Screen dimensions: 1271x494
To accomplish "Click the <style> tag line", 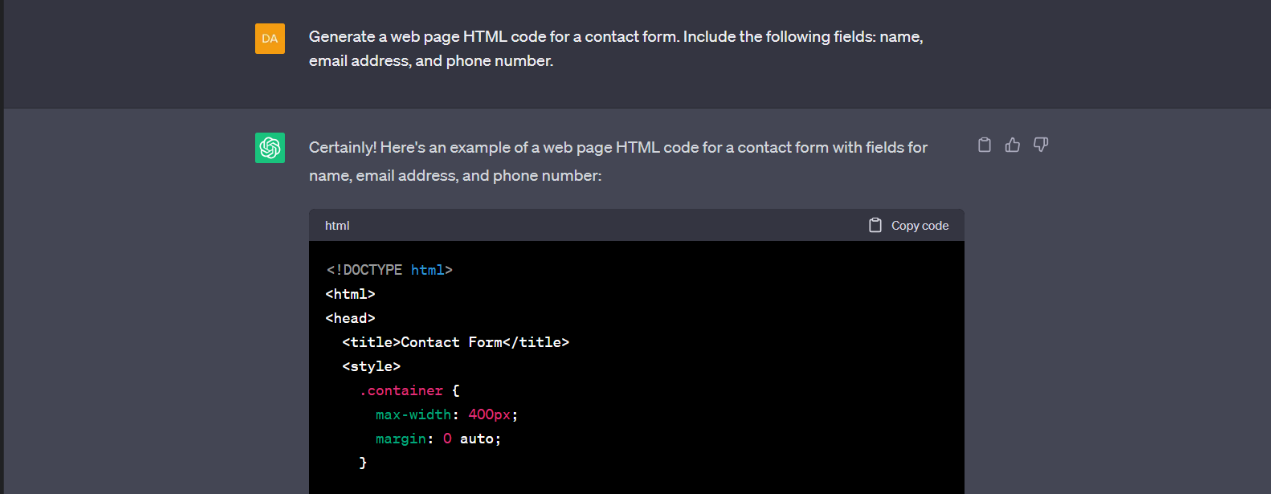I will pos(372,366).
